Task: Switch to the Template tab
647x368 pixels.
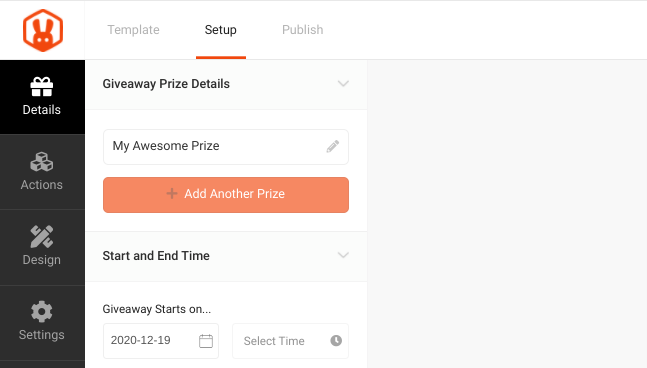Action: [133, 30]
